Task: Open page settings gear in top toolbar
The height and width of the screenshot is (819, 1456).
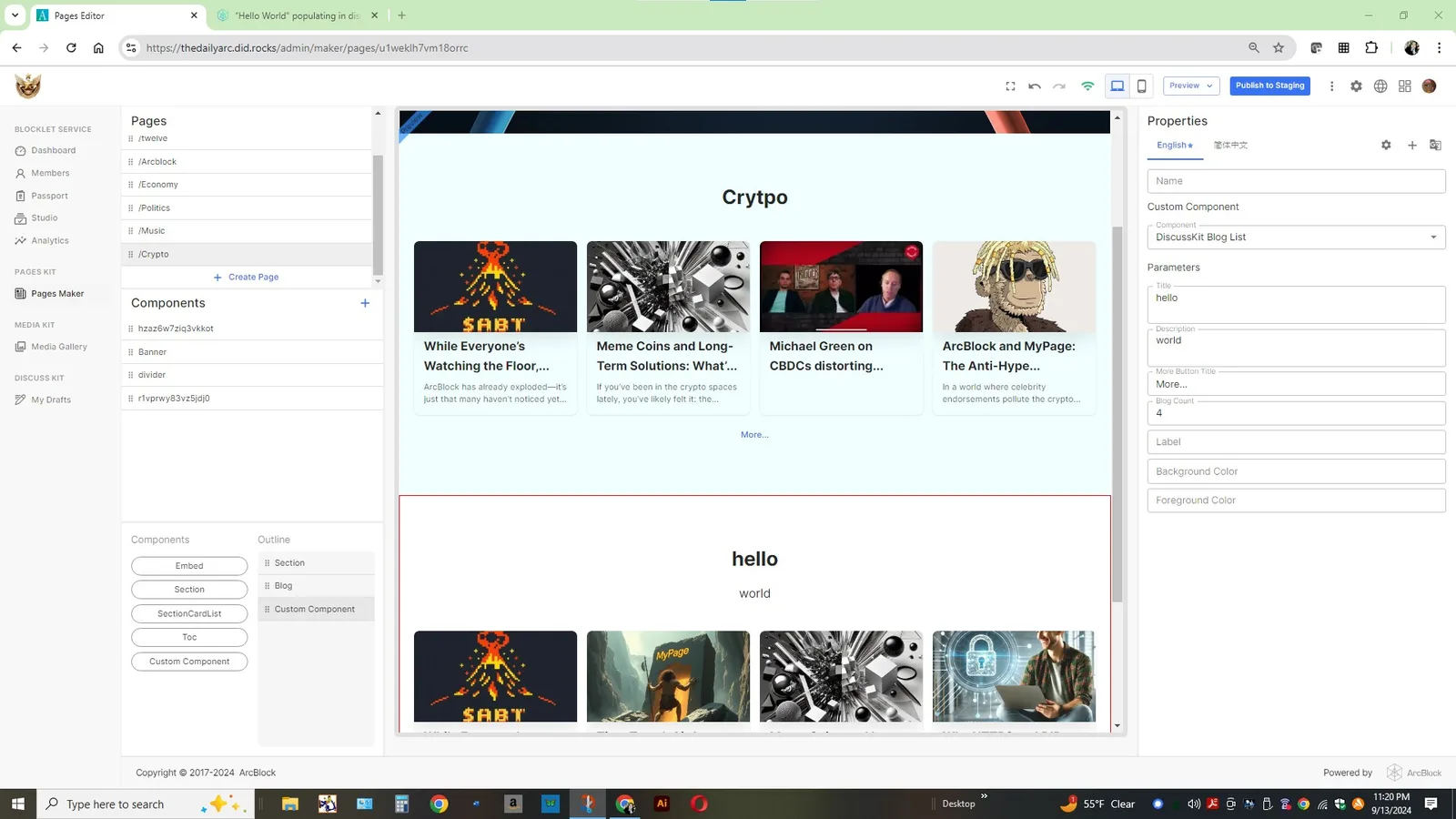Action: [x=1356, y=86]
